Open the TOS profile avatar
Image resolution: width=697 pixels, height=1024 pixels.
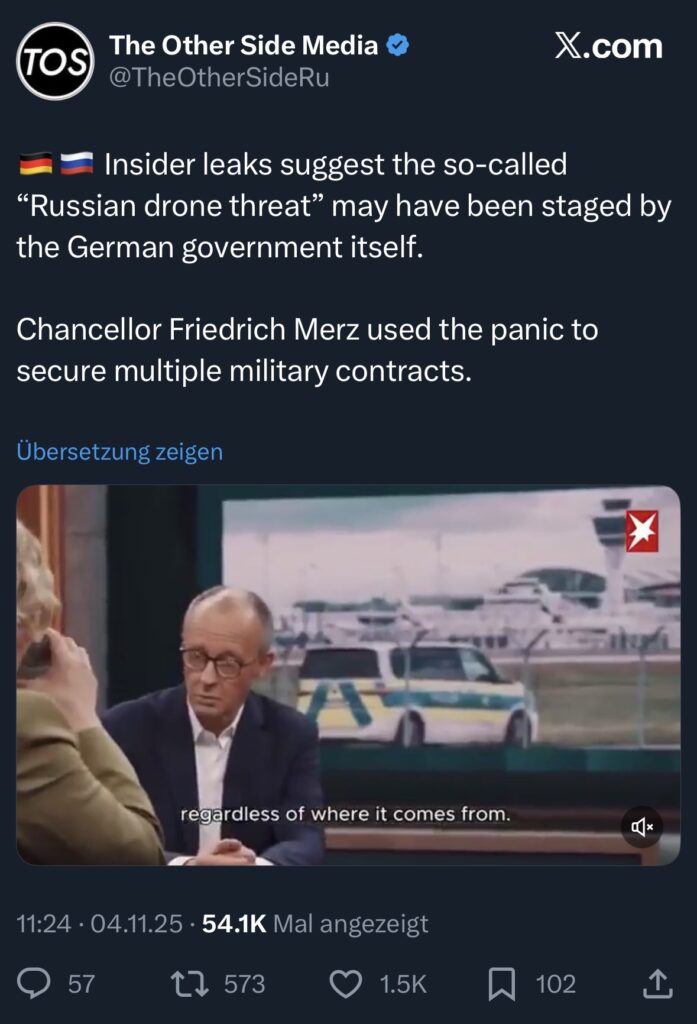point(55,61)
